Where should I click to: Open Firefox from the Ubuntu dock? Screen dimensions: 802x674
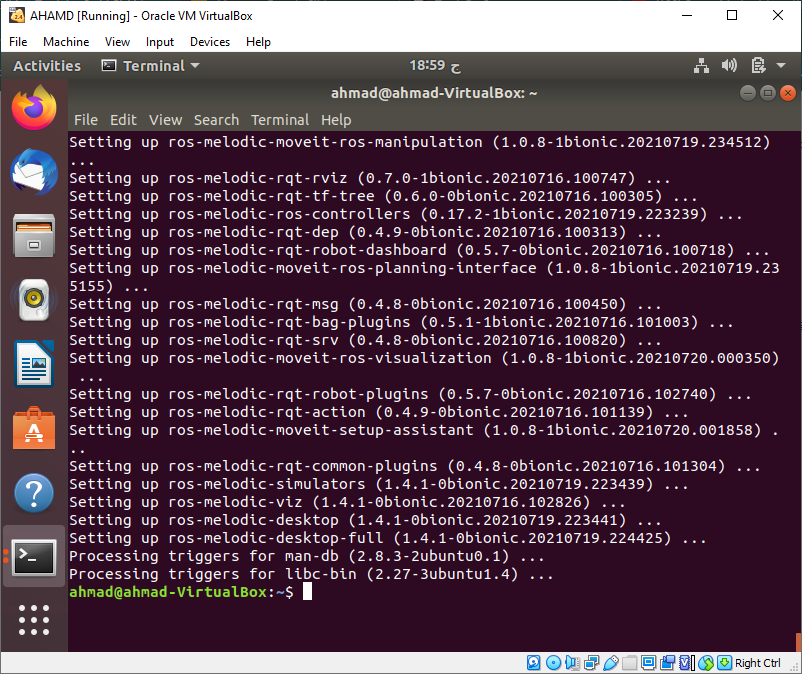[x=34, y=107]
